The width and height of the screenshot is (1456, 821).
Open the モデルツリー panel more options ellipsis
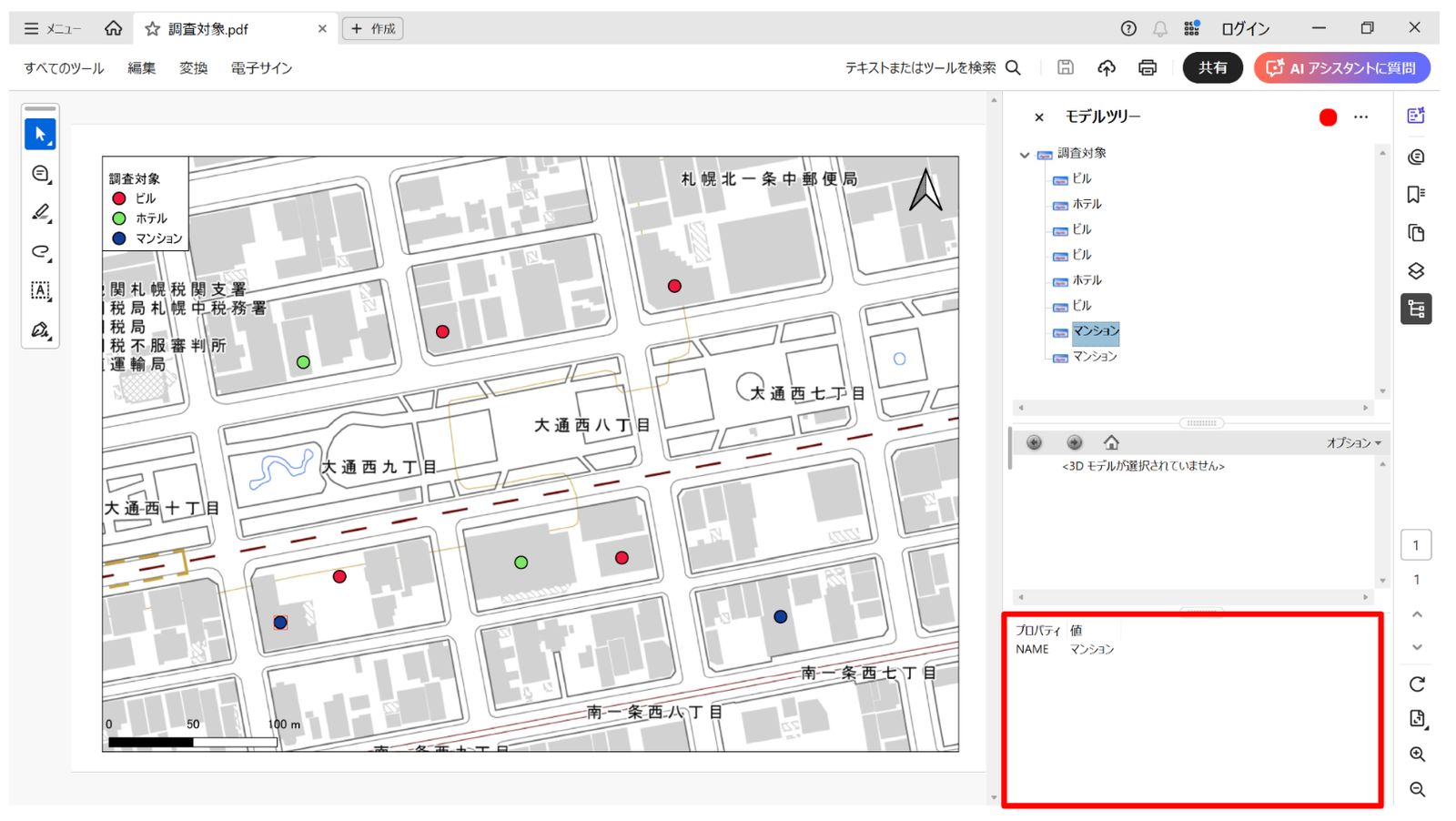click(x=1360, y=117)
